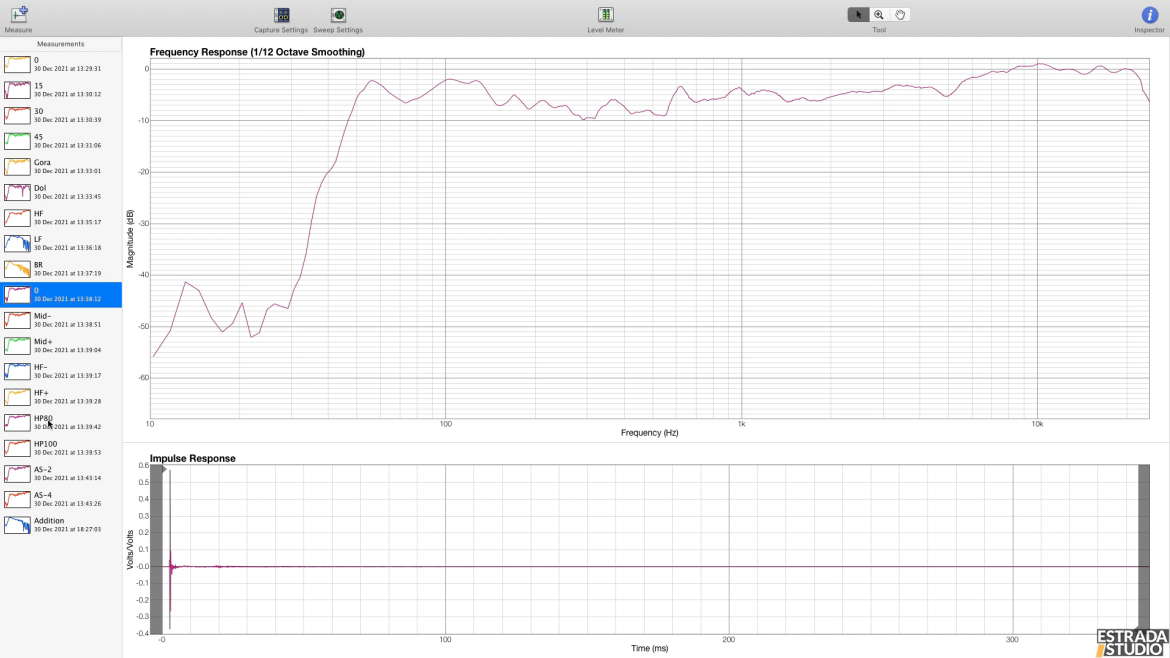Screen dimensions: 1170x658
Task: Select the magnifier zoom tool
Action: [879, 14]
